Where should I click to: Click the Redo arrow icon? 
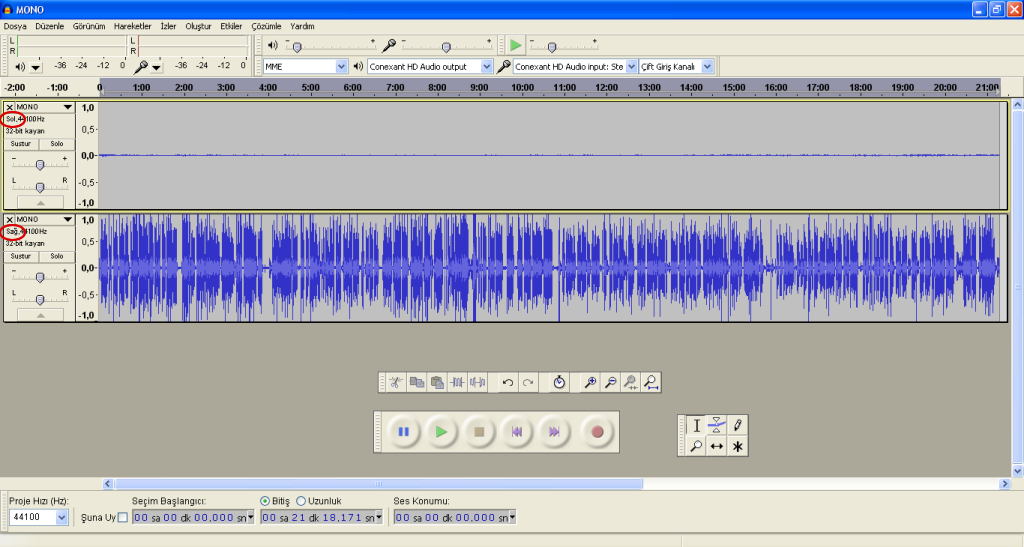tap(528, 383)
